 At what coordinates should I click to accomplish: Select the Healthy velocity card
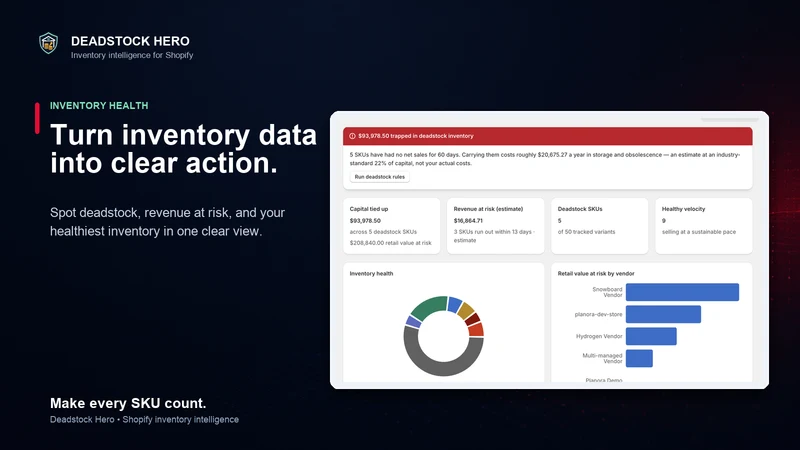pyautogui.click(x=704, y=226)
